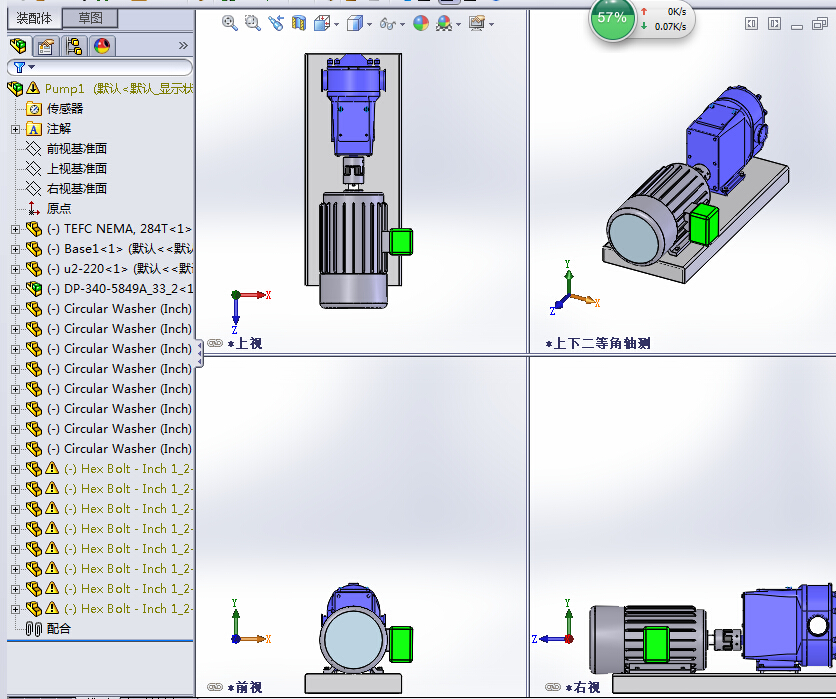Toggle the Section View tool
The height and width of the screenshot is (699, 836).
point(299,23)
